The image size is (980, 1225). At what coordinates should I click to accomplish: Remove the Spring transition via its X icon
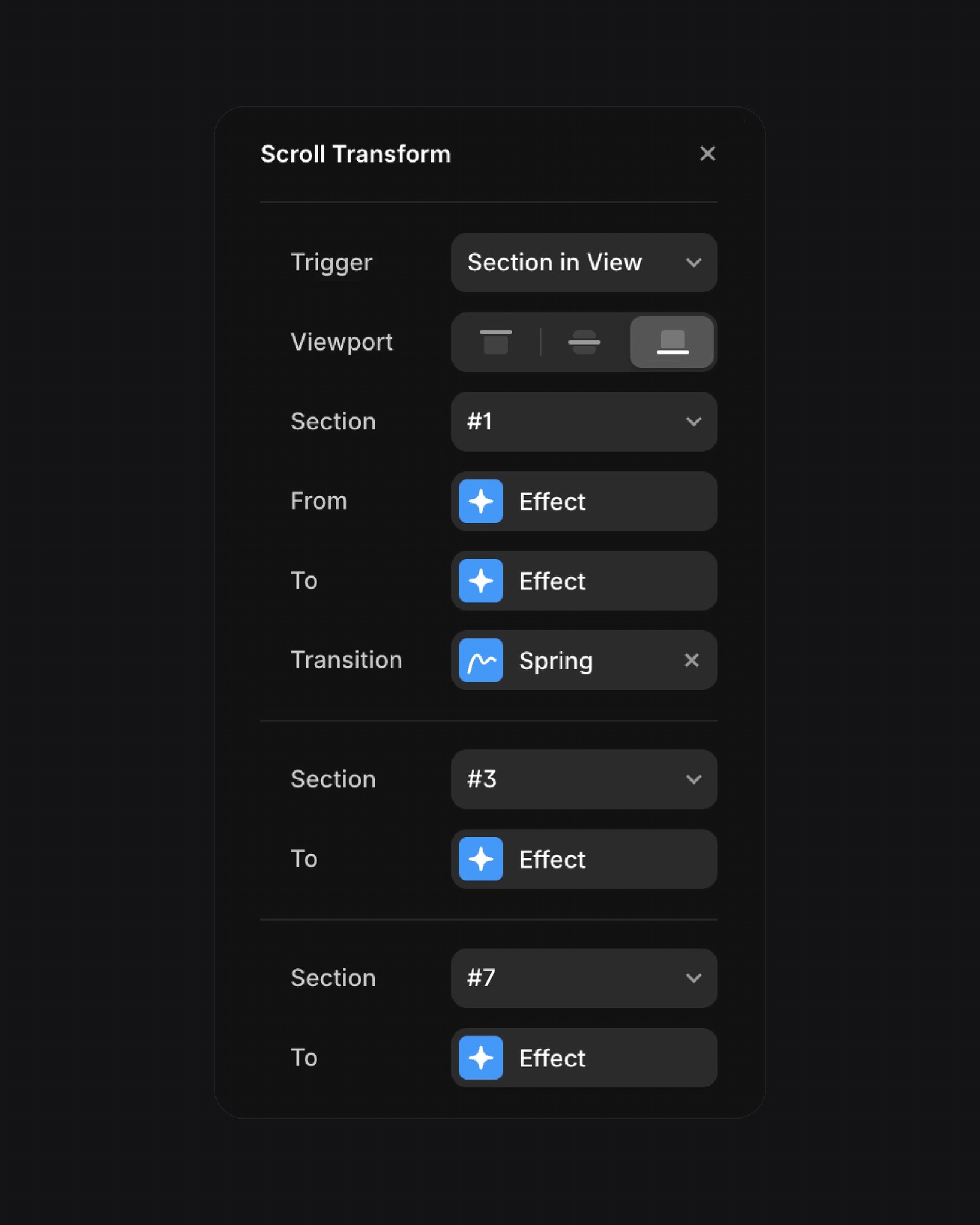pyautogui.click(x=692, y=660)
